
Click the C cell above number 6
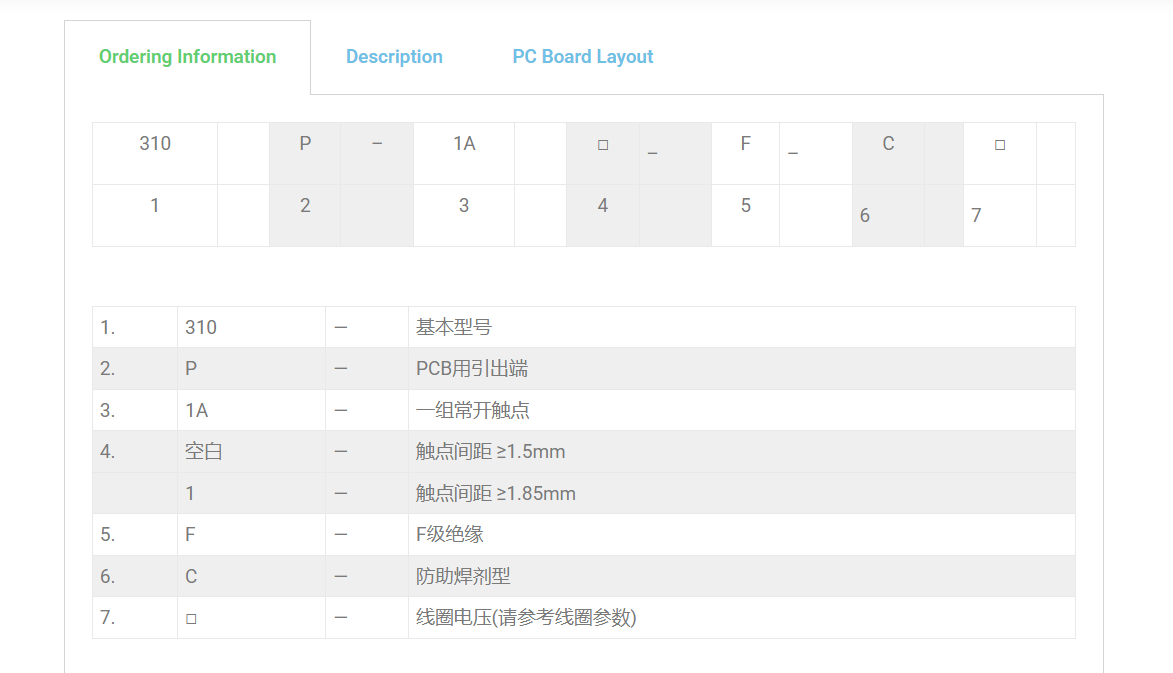888,144
